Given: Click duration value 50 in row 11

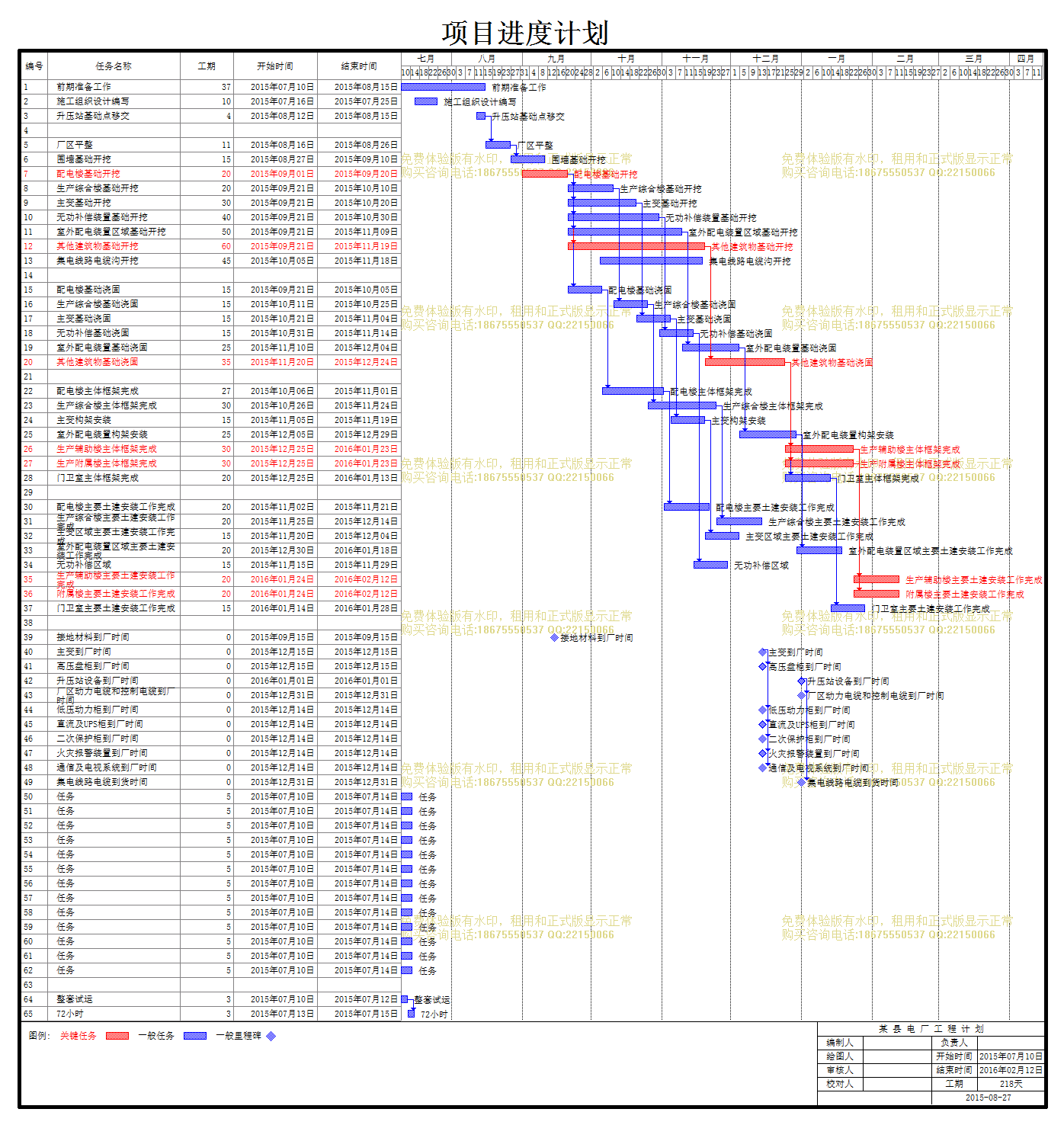Looking at the screenshot, I should 226,232.
